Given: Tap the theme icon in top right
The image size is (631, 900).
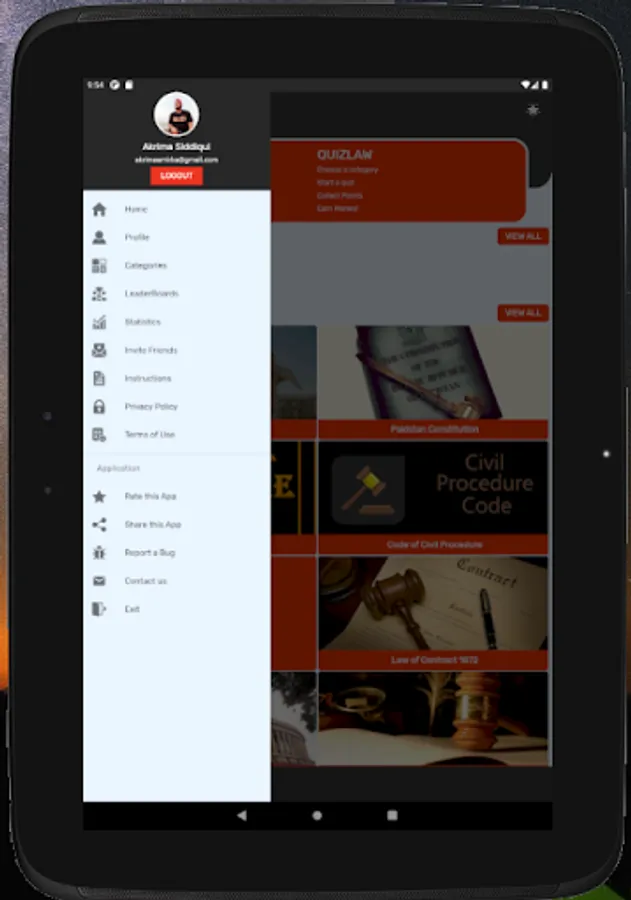Looking at the screenshot, I should (x=533, y=110).
